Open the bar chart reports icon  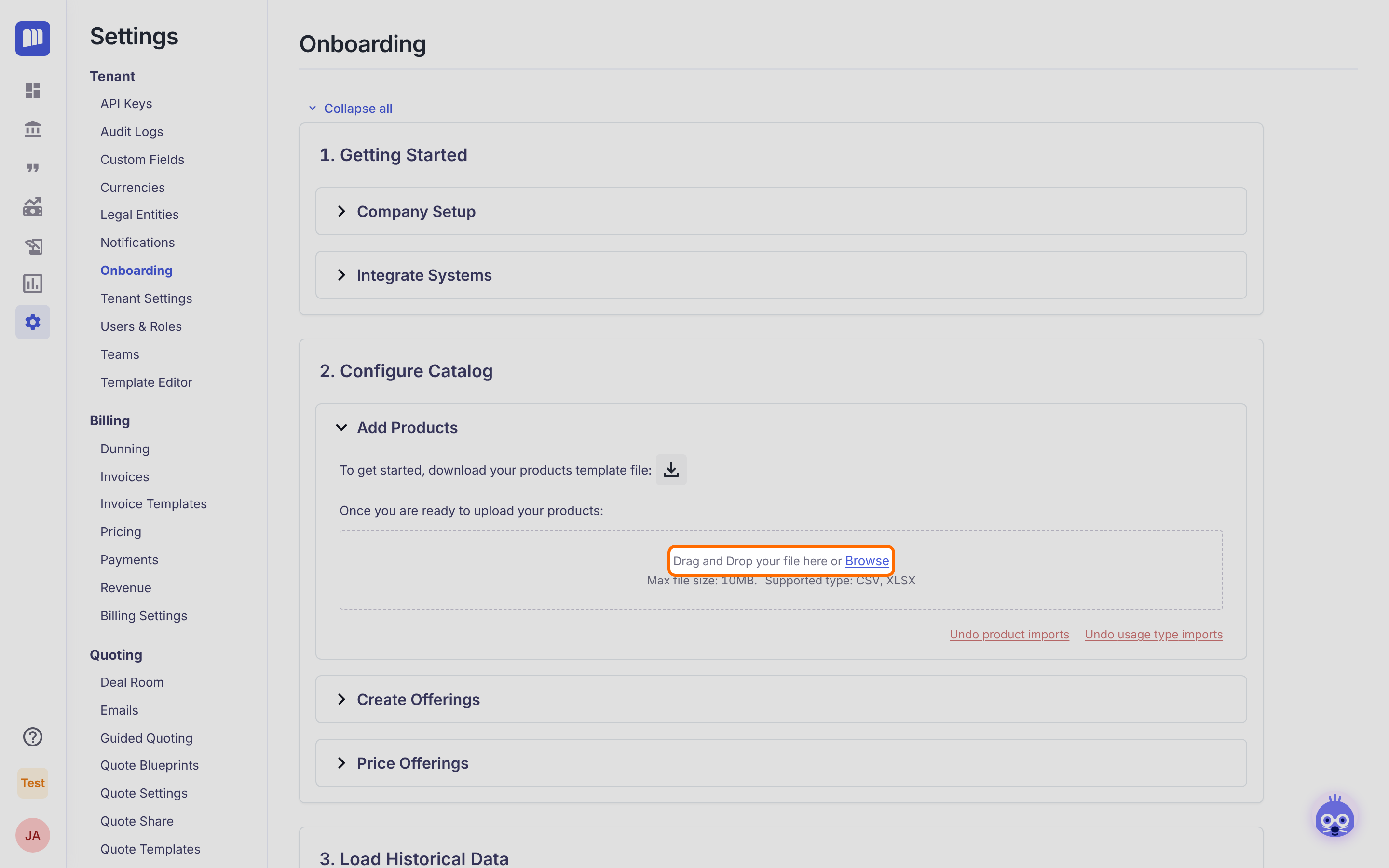tap(33, 284)
